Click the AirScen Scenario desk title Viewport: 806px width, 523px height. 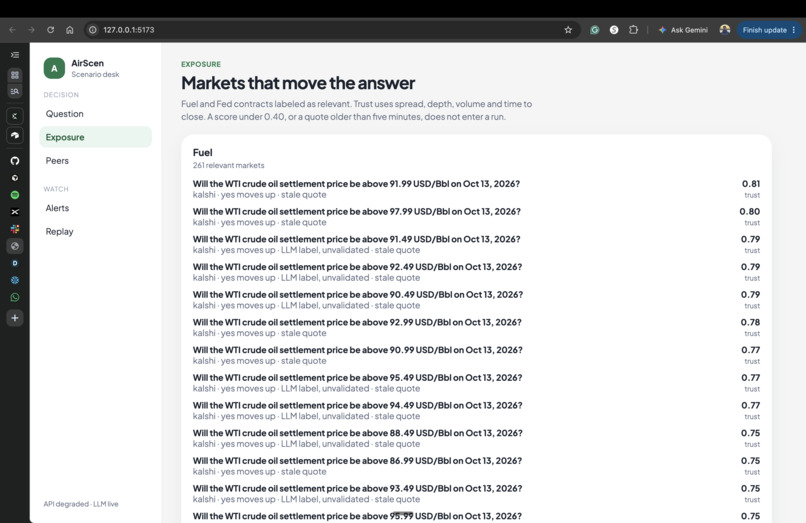(x=95, y=68)
